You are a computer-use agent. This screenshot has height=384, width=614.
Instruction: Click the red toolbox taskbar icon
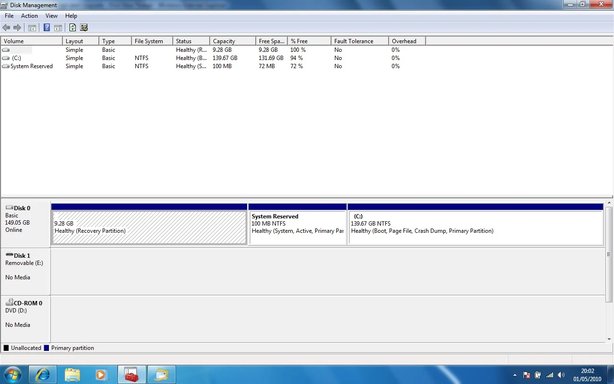click(x=132, y=375)
